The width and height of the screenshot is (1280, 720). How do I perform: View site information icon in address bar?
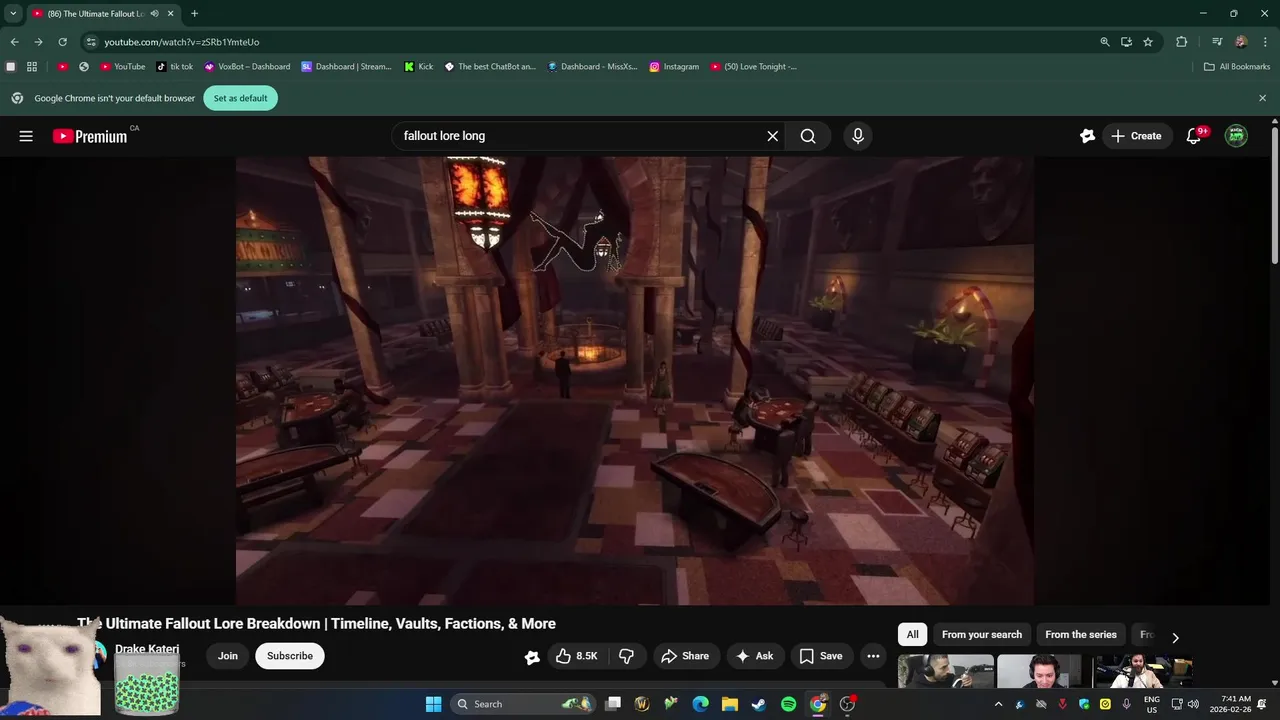(91, 42)
